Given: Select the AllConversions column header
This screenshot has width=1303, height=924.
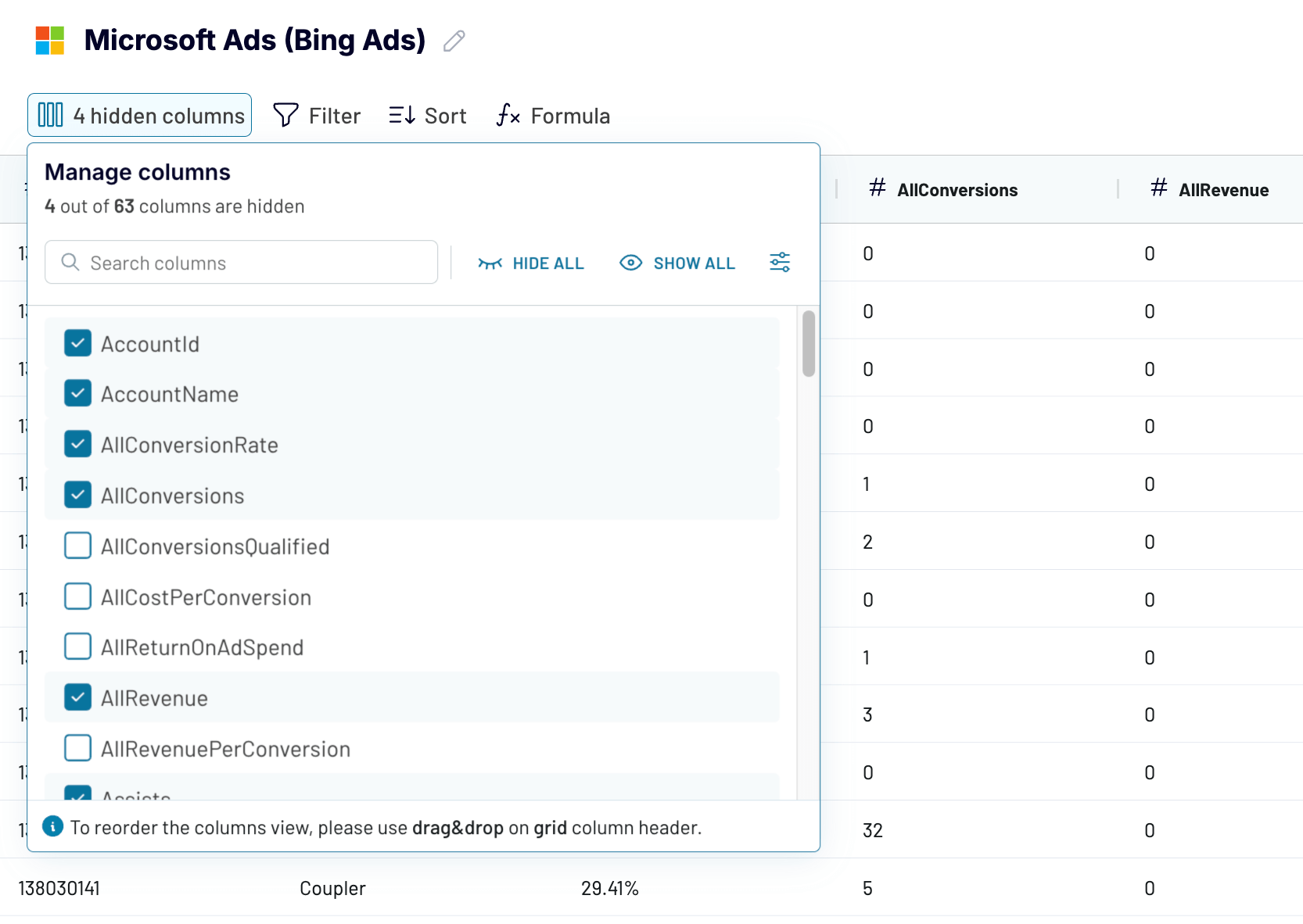Looking at the screenshot, I should coord(957,189).
